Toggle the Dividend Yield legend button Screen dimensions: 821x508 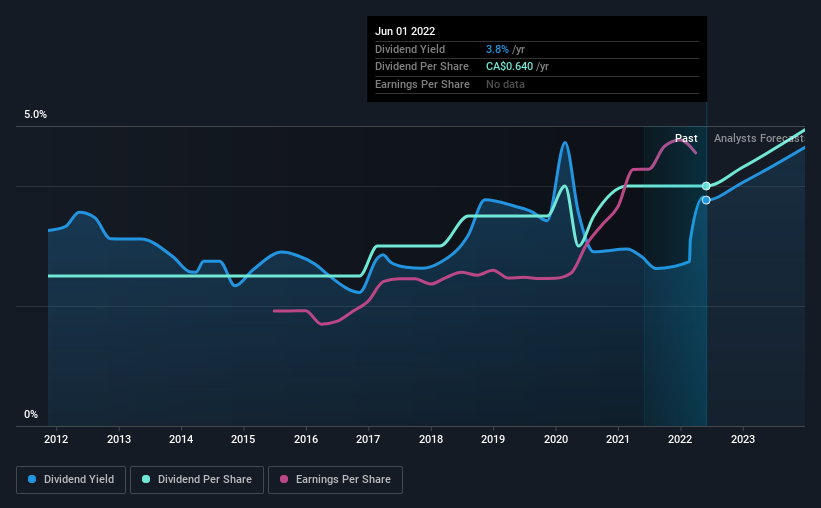click(71, 480)
